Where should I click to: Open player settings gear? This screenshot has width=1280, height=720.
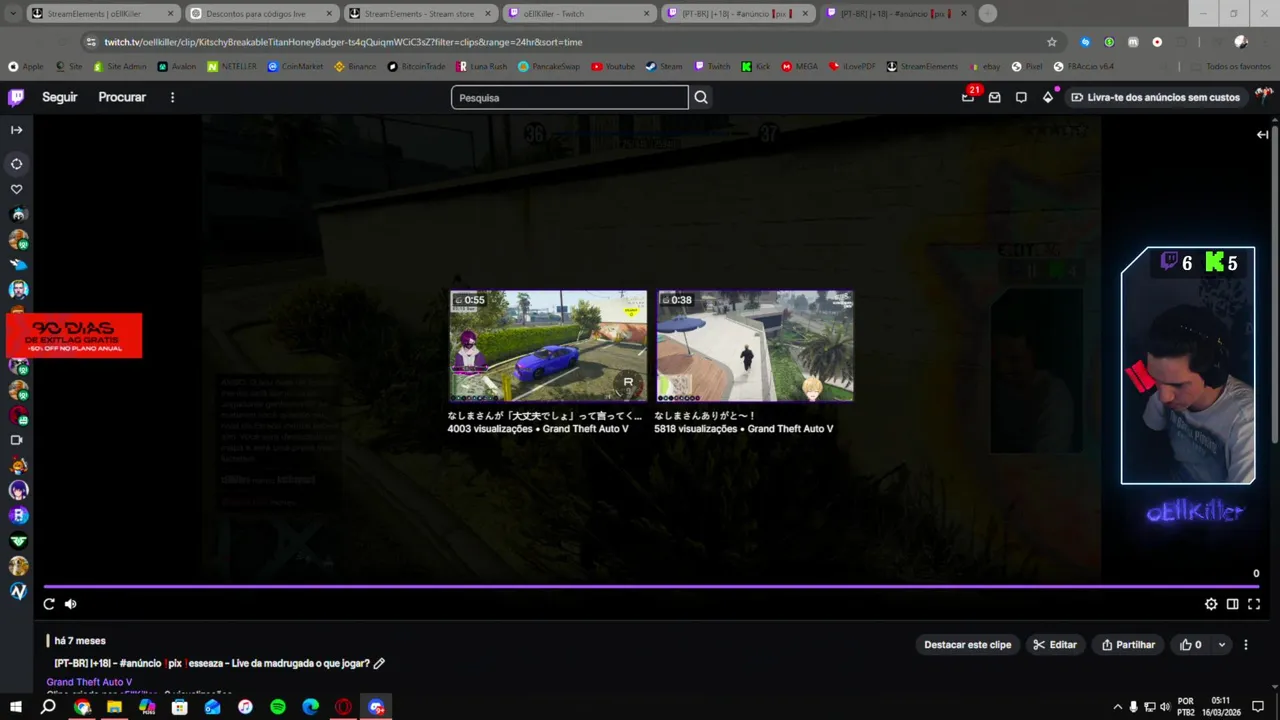[1211, 604]
